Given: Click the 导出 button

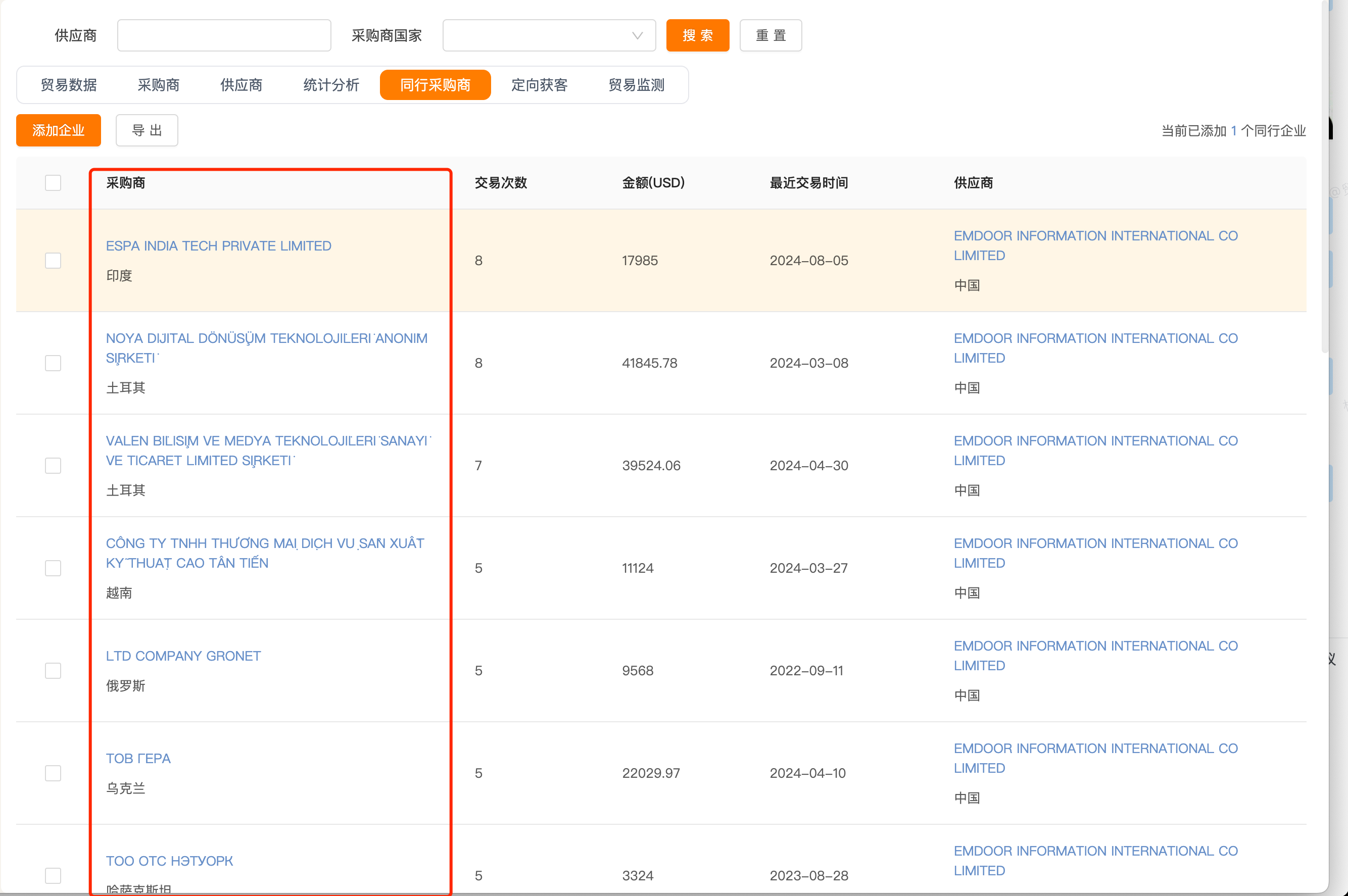Looking at the screenshot, I should click(147, 130).
